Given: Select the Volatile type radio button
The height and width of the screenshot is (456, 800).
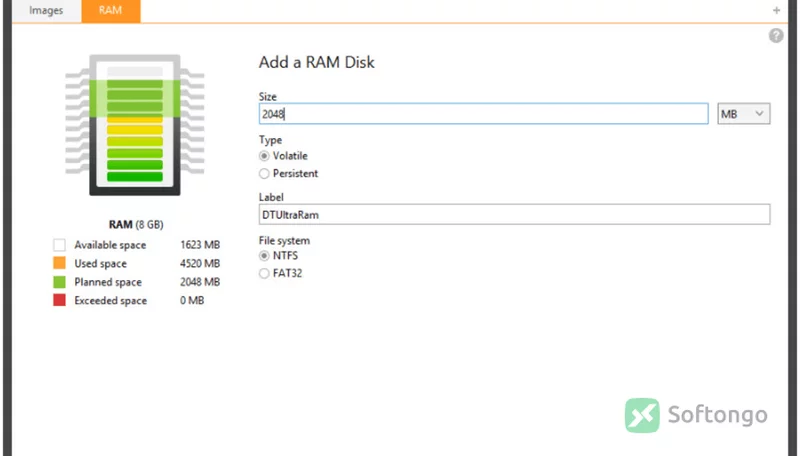Looking at the screenshot, I should (x=264, y=156).
